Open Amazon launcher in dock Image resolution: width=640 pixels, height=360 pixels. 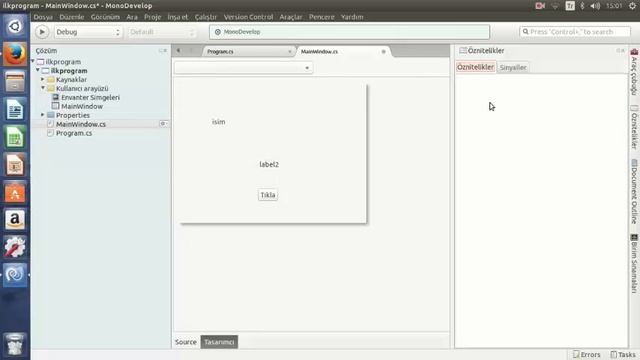point(15,220)
